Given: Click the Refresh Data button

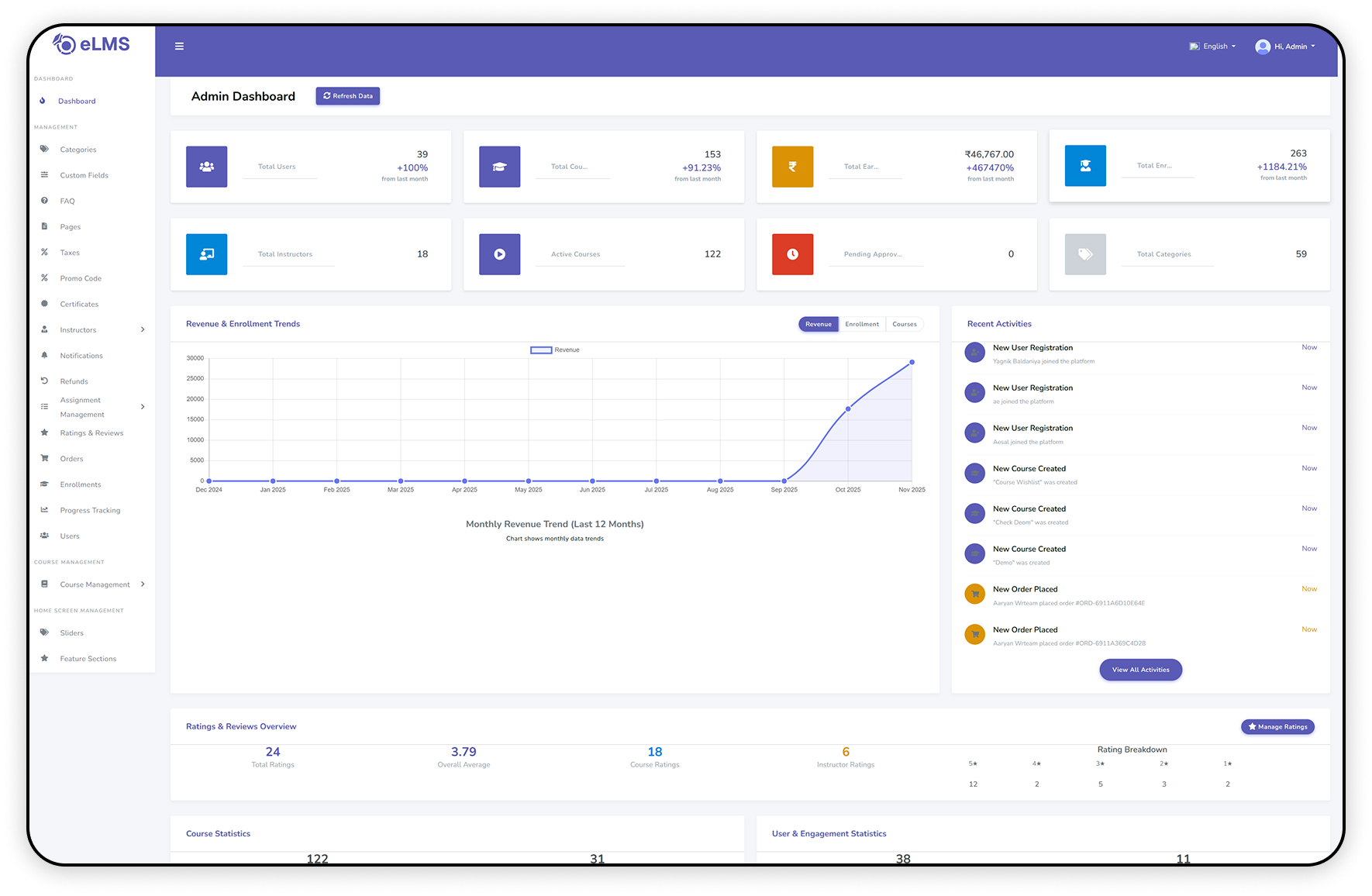Looking at the screenshot, I should [348, 96].
